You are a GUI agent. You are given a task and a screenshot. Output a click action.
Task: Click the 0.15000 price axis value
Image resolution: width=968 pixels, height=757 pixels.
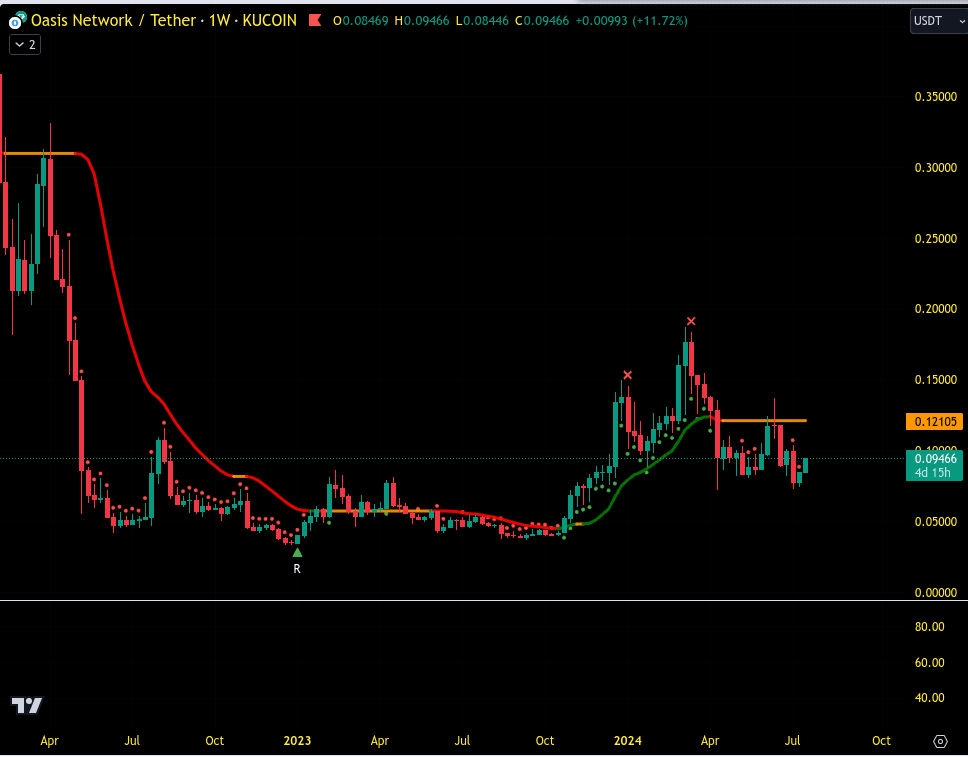pyautogui.click(x=935, y=380)
